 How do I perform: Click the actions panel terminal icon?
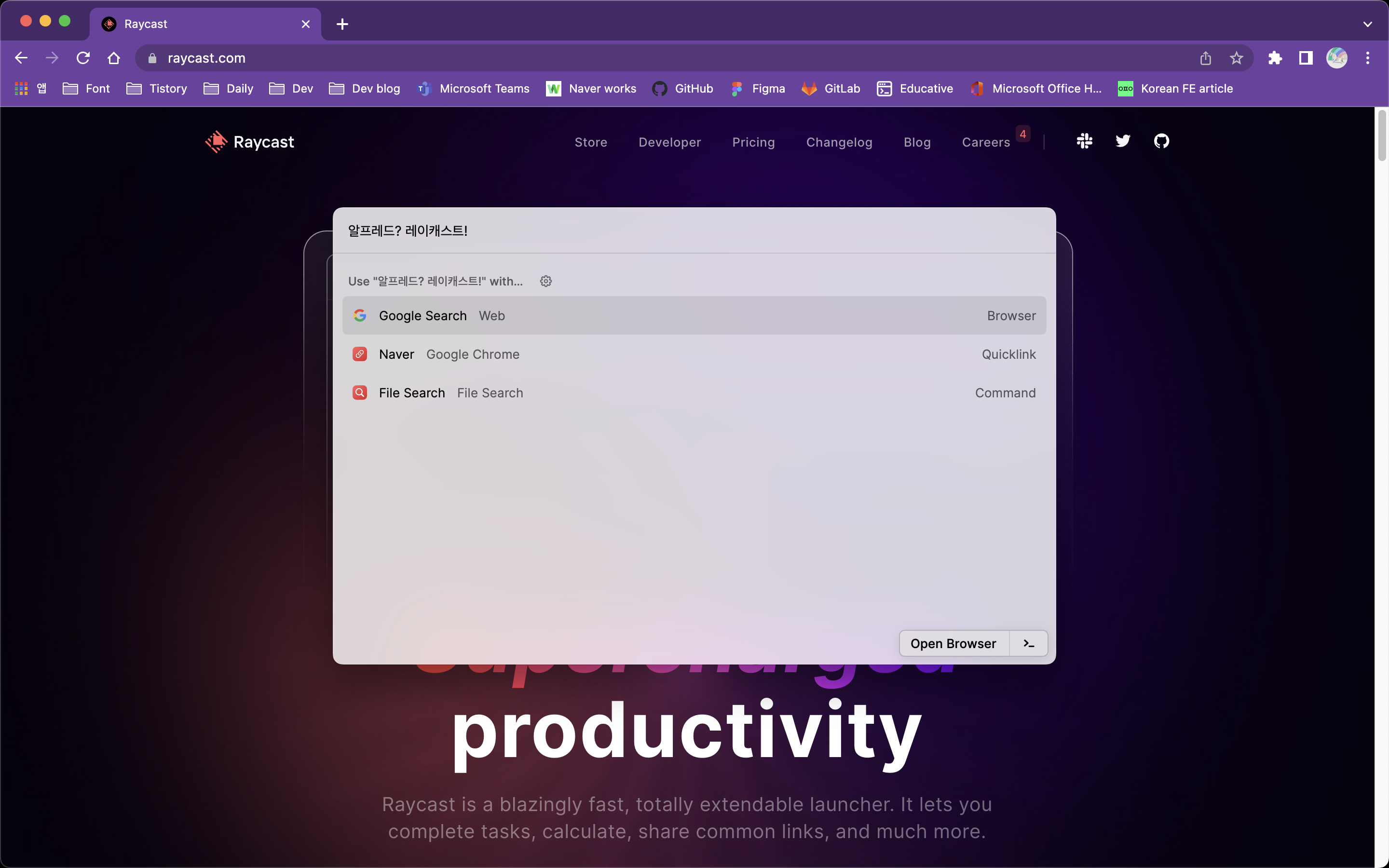[1029, 644]
